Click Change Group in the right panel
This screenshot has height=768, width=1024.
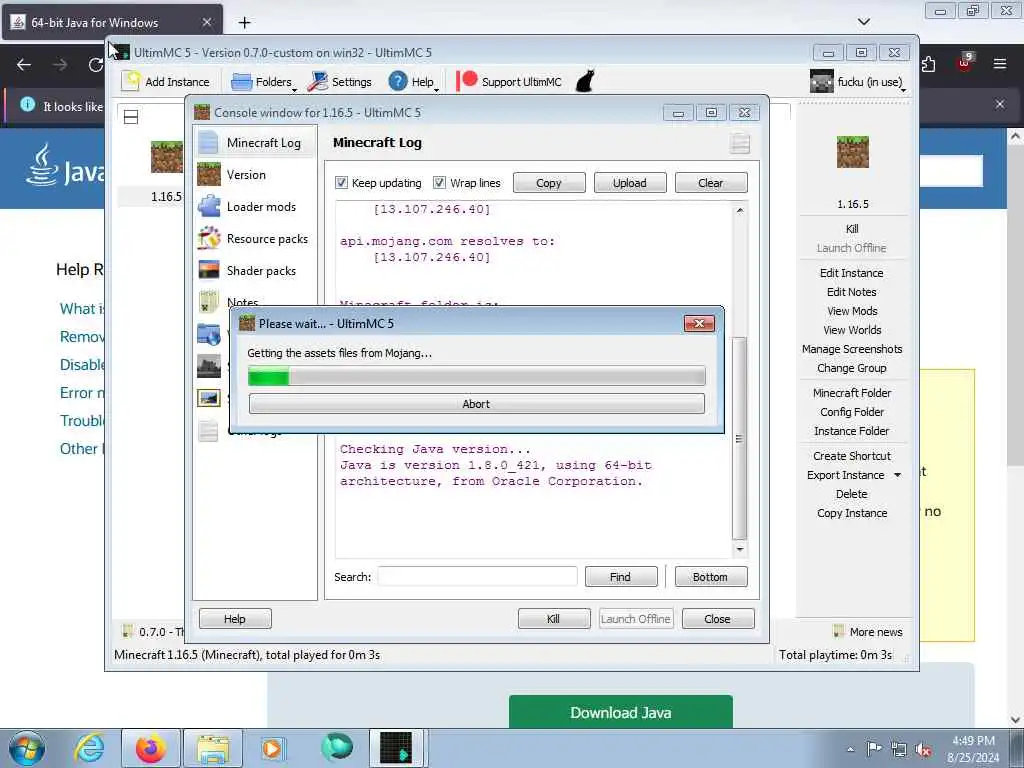coord(852,368)
